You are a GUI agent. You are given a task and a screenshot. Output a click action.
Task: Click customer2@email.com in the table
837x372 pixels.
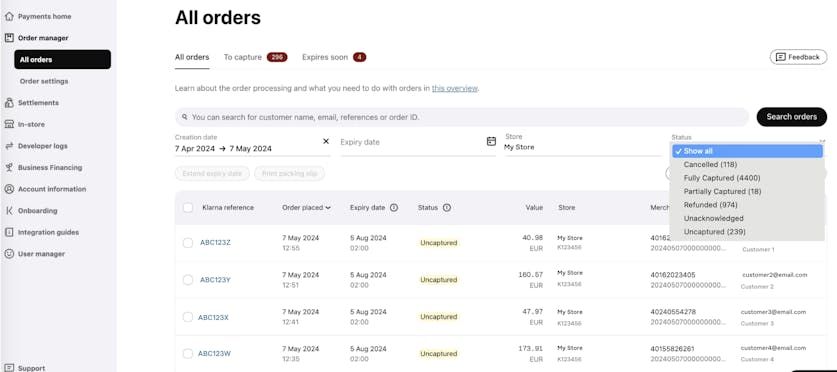tap(775, 275)
